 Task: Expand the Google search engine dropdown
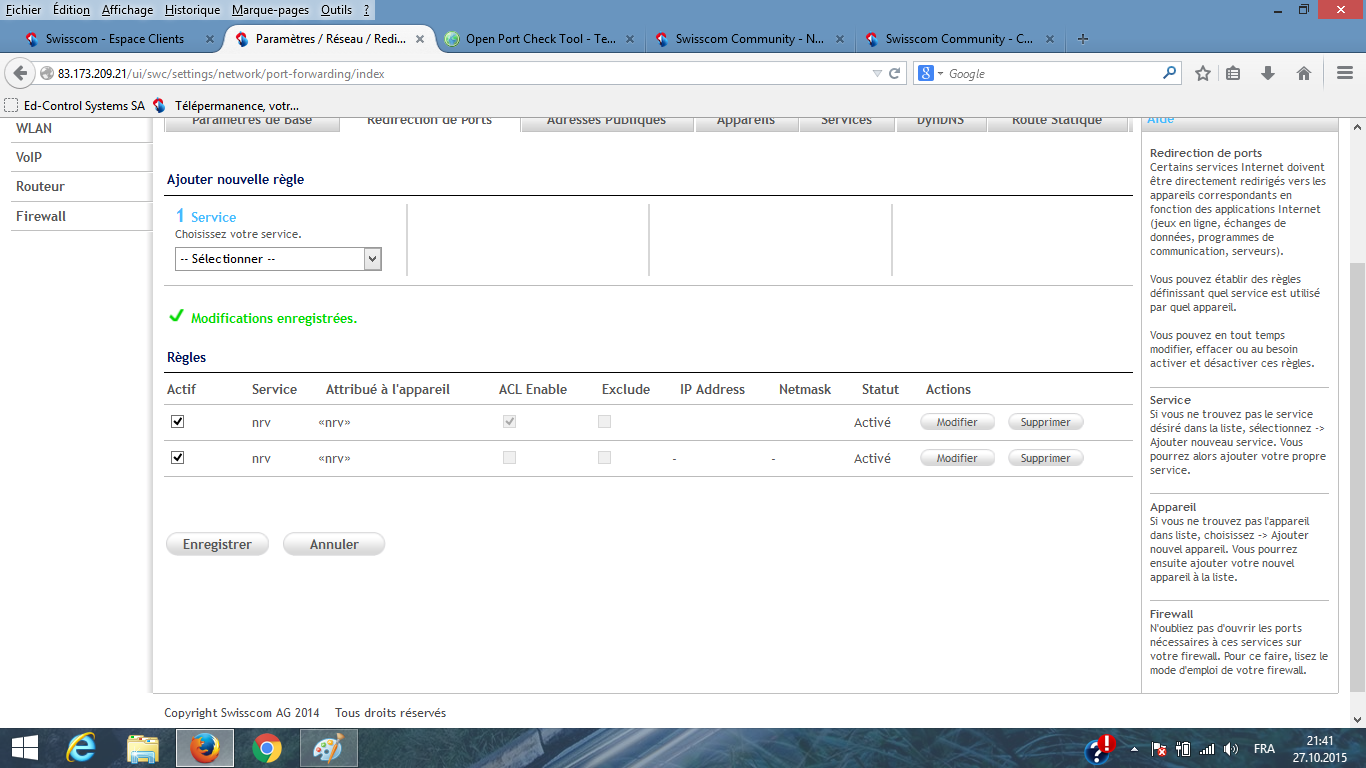point(931,74)
